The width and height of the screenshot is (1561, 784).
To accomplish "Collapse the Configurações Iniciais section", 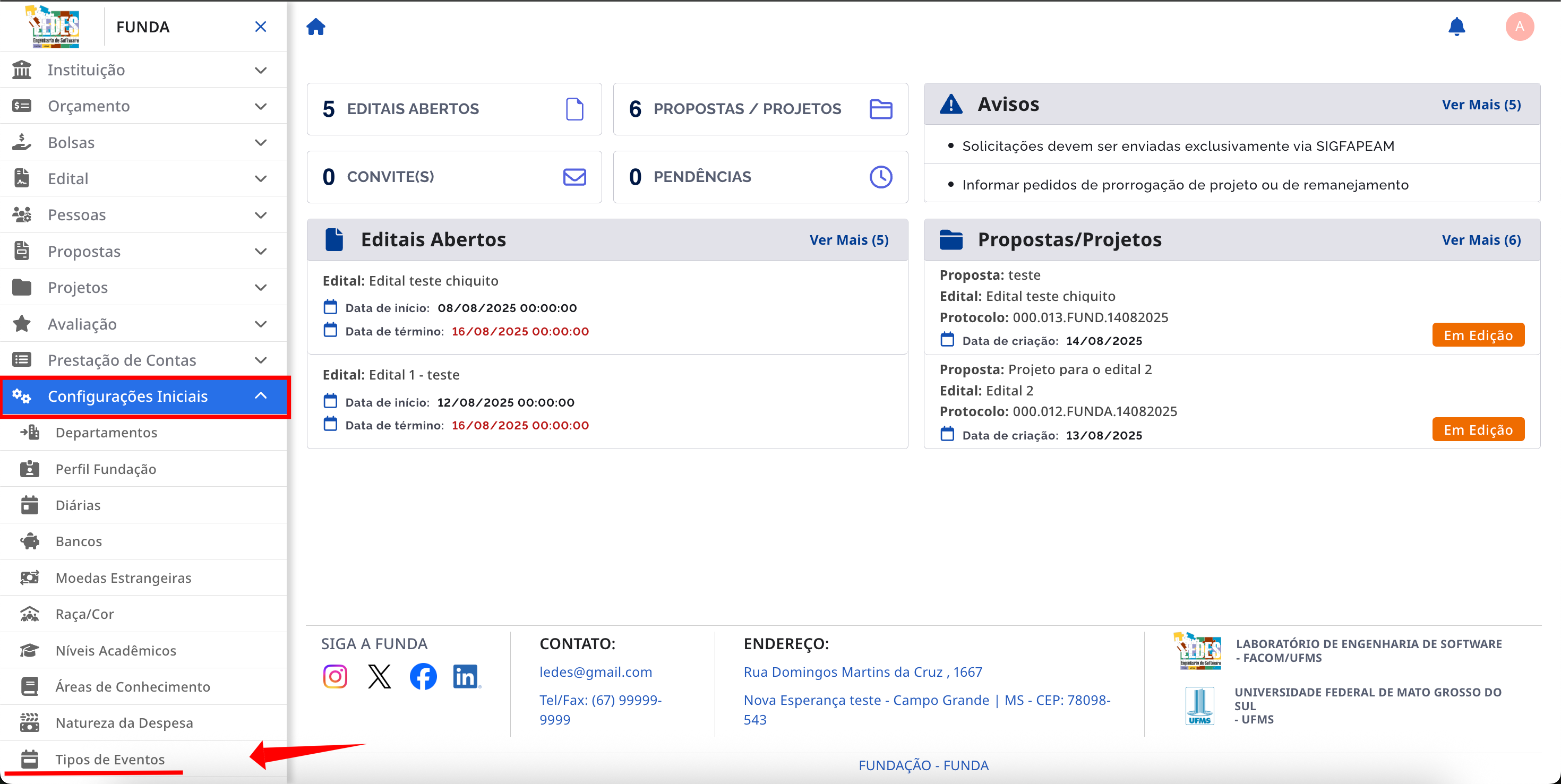I will click(261, 395).
